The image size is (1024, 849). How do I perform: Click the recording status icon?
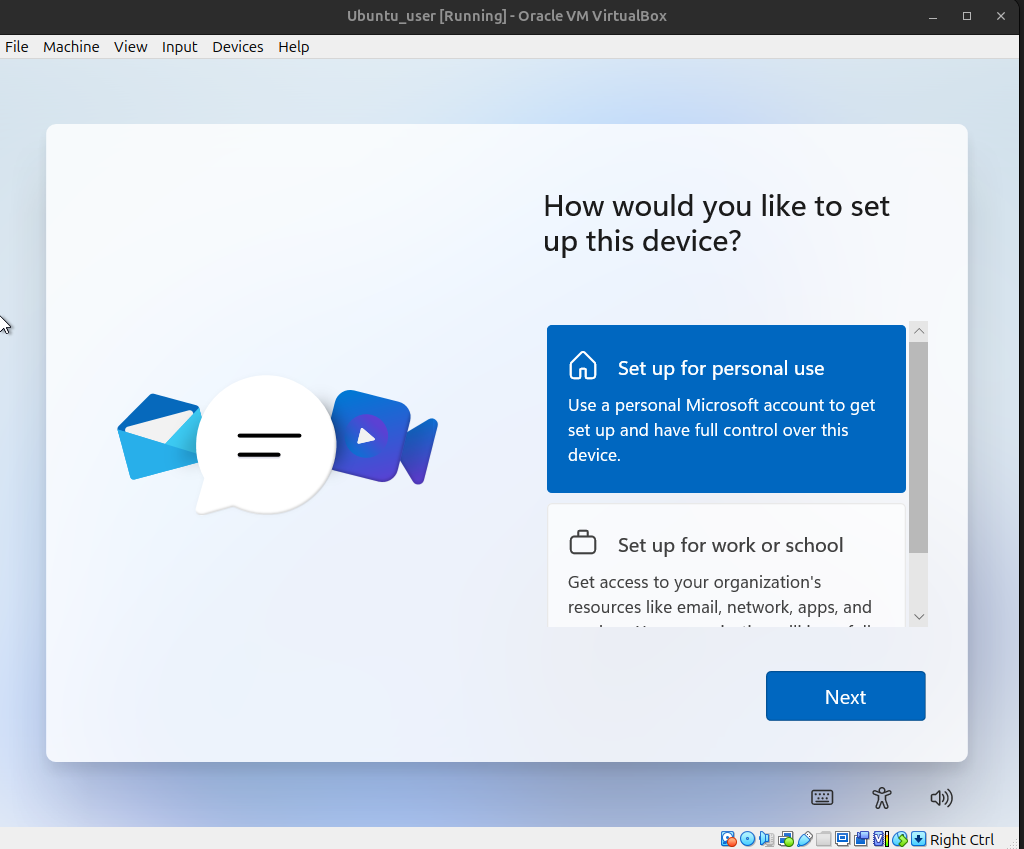click(862, 839)
